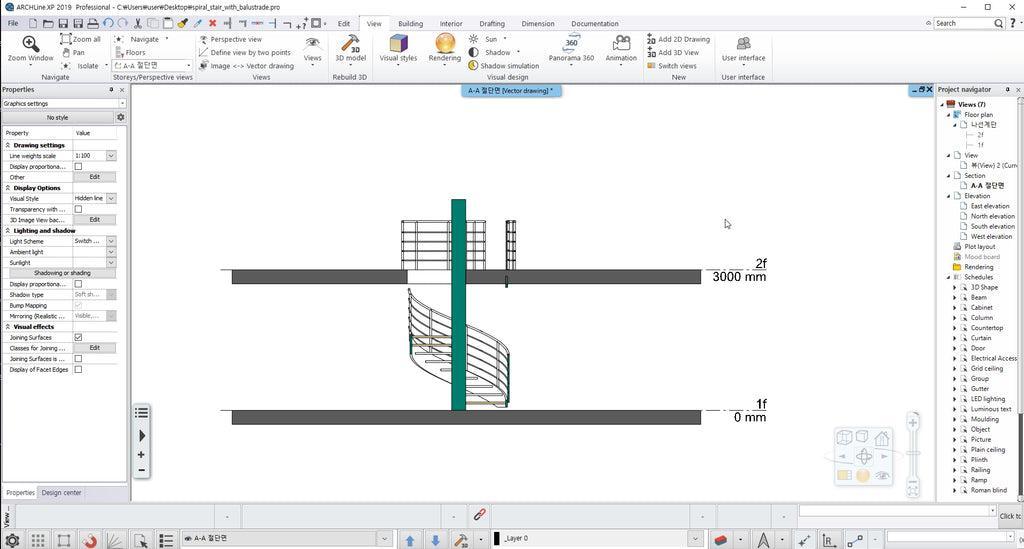Switch to the Documentation ribbon tab
This screenshot has width=1024, height=549.
pyautogui.click(x=595, y=24)
